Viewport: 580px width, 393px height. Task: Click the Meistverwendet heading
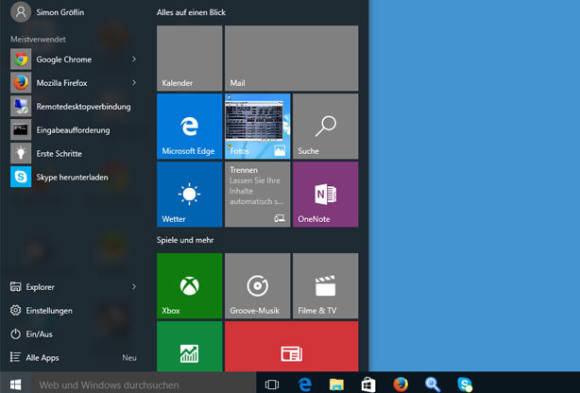(38, 39)
